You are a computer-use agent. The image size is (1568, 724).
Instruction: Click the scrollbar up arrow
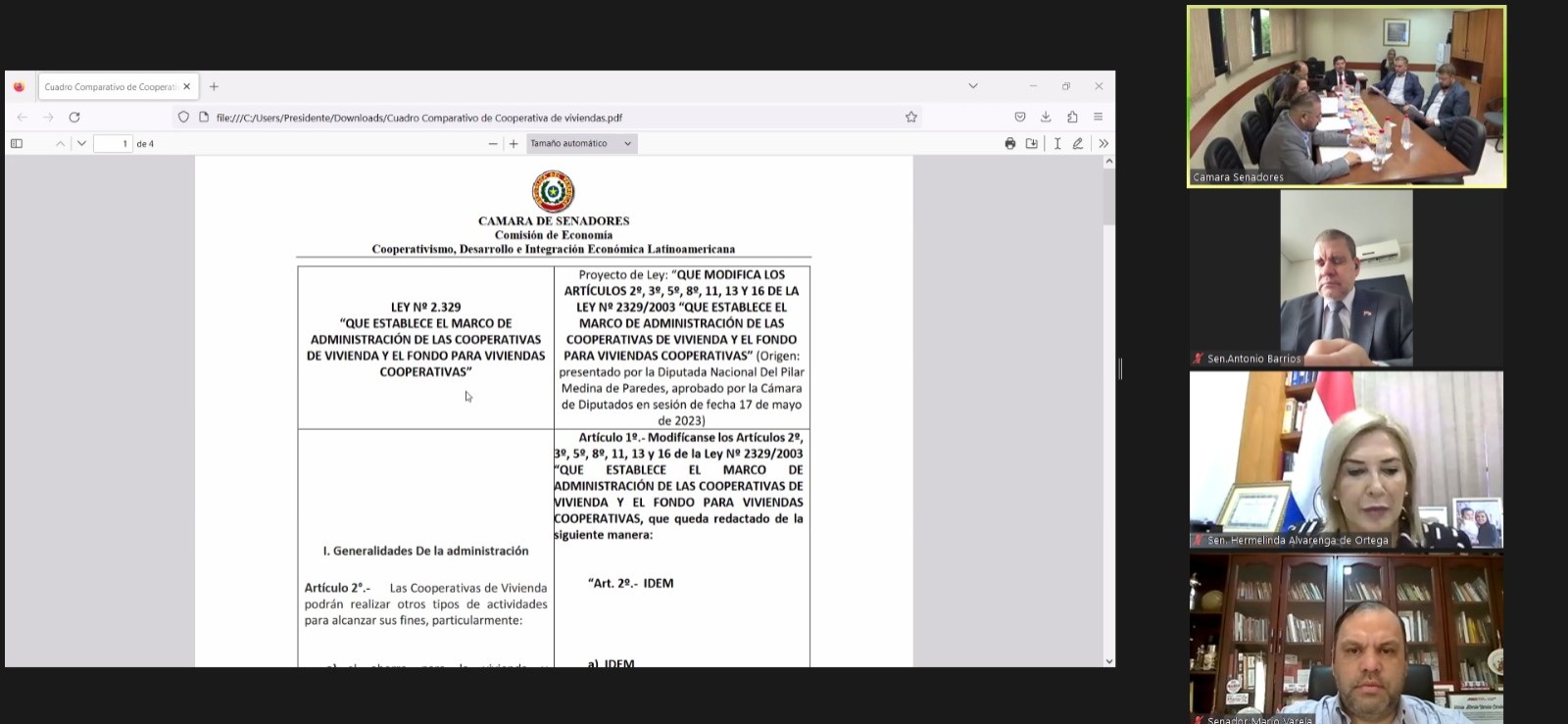pyautogui.click(x=1109, y=162)
